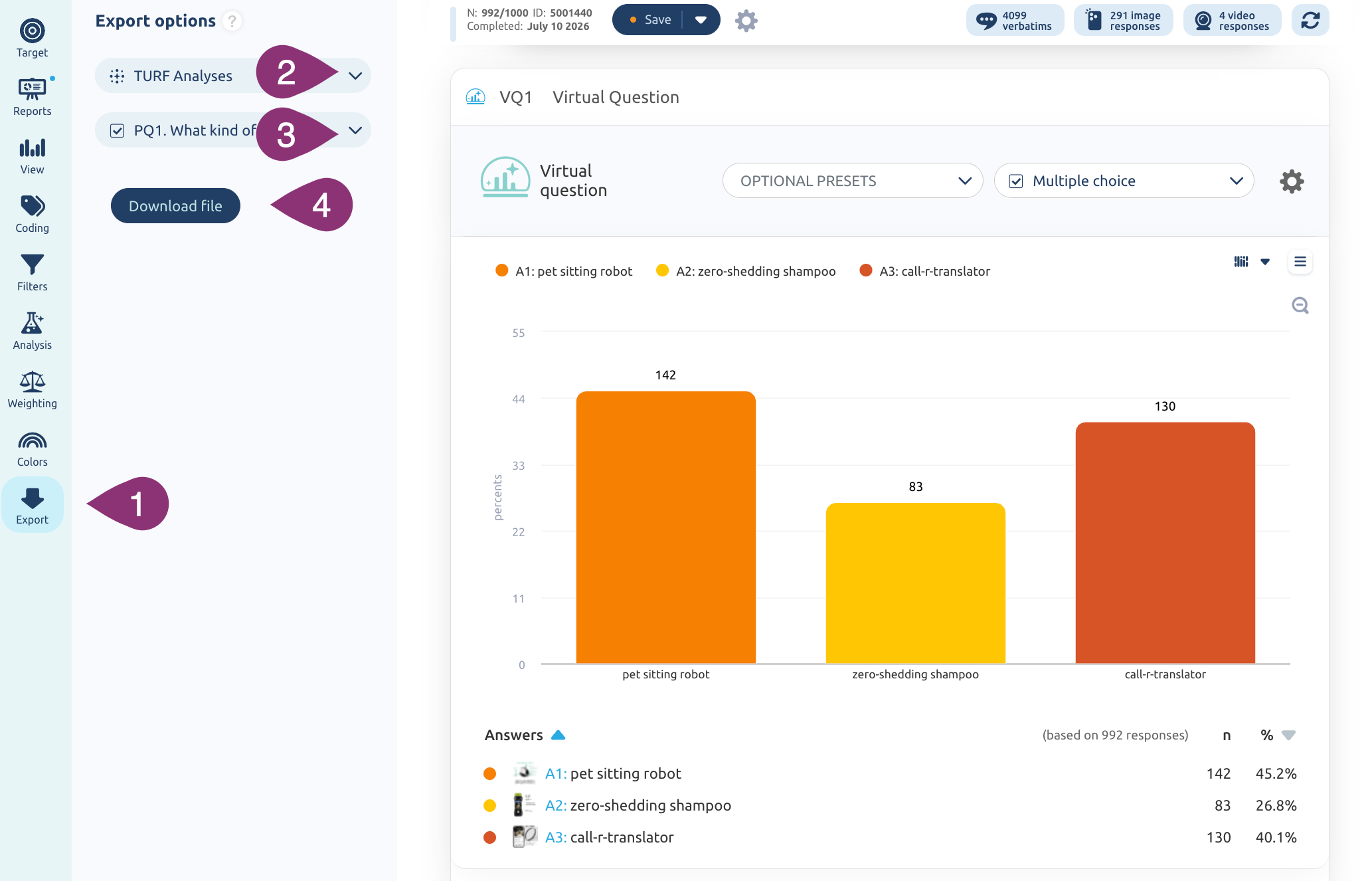Click the A1 answer link
The image size is (1372, 881).
point(555,773)
